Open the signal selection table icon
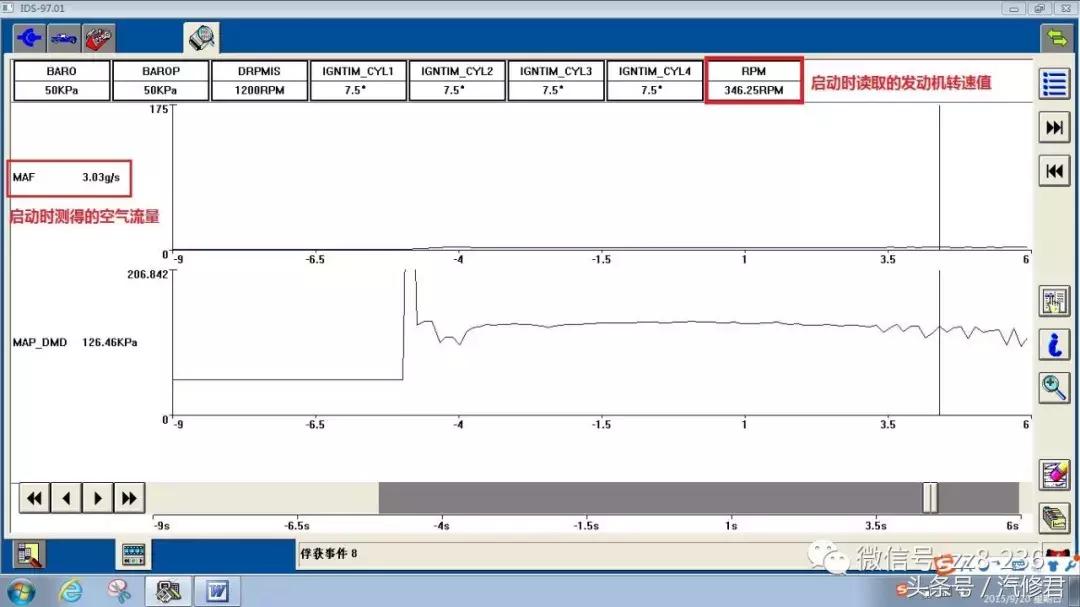 click(1055, 301)
